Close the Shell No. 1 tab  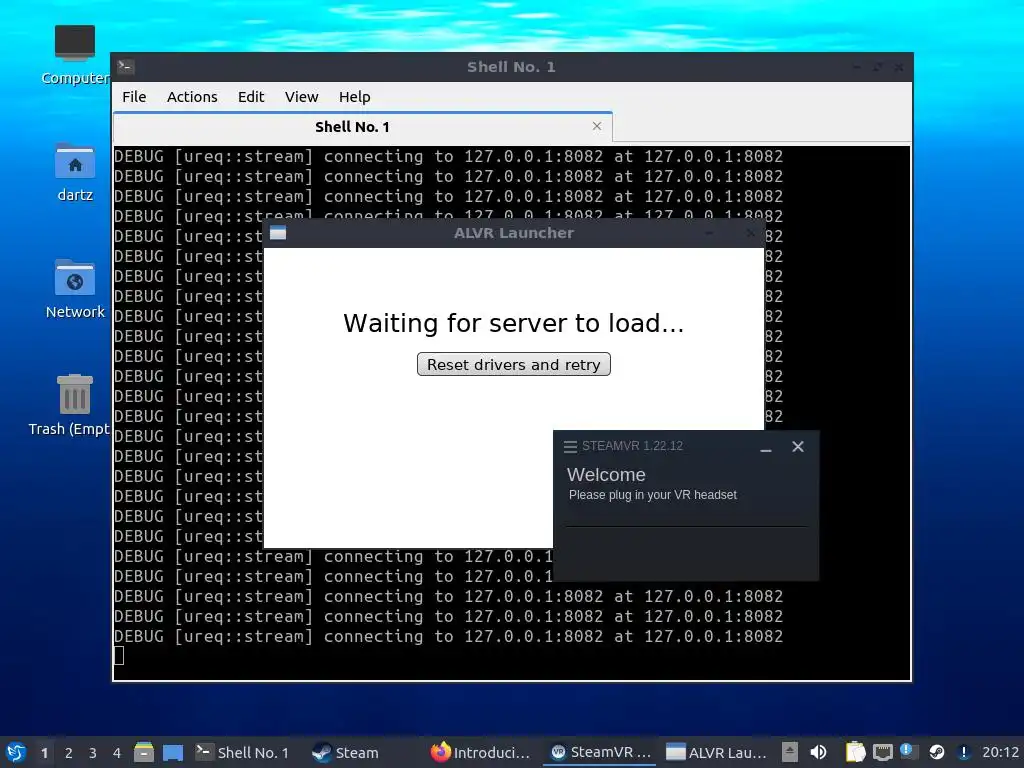click(596, 126)
